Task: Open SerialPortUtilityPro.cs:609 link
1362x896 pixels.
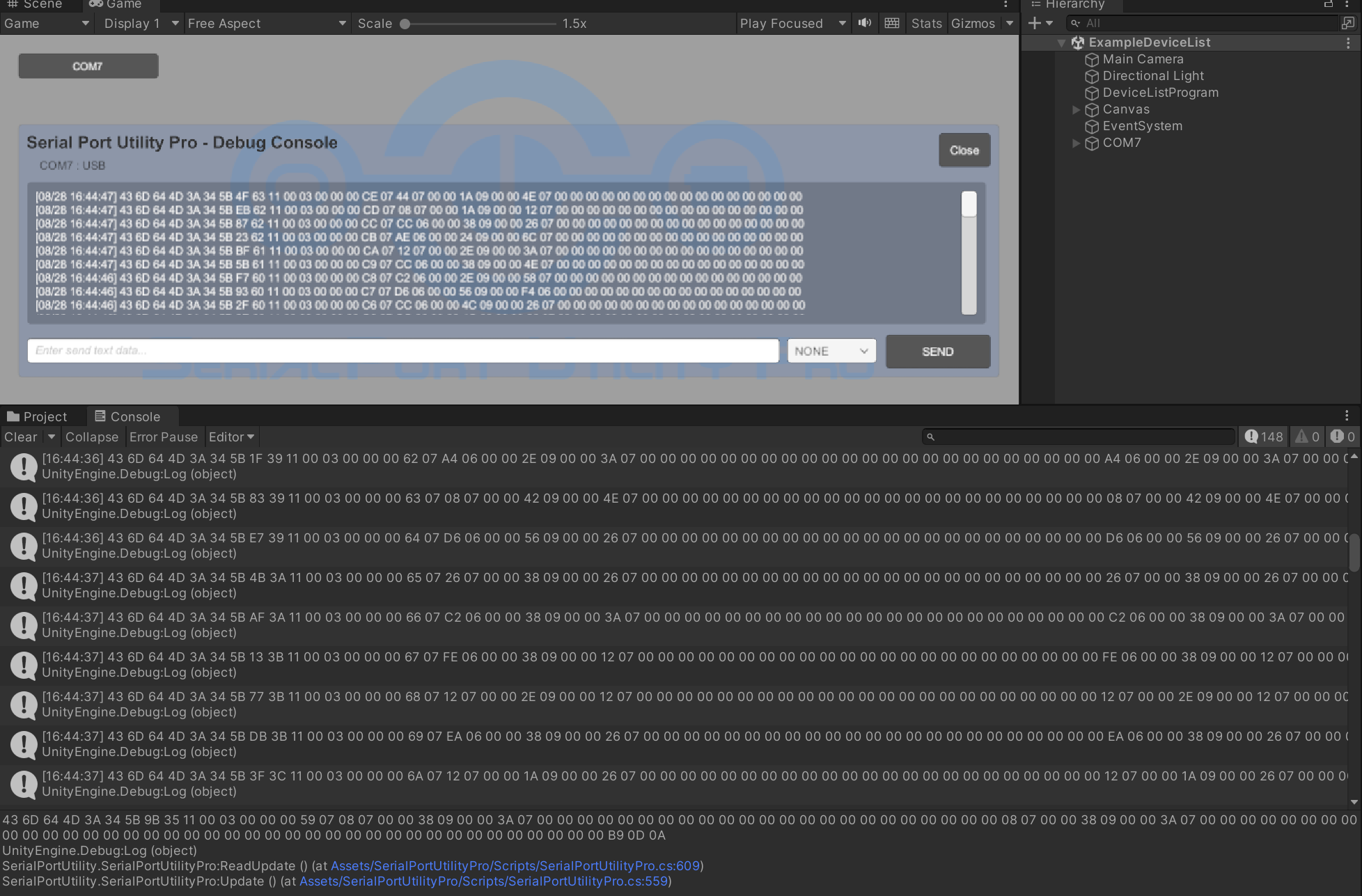Action: 515,865
